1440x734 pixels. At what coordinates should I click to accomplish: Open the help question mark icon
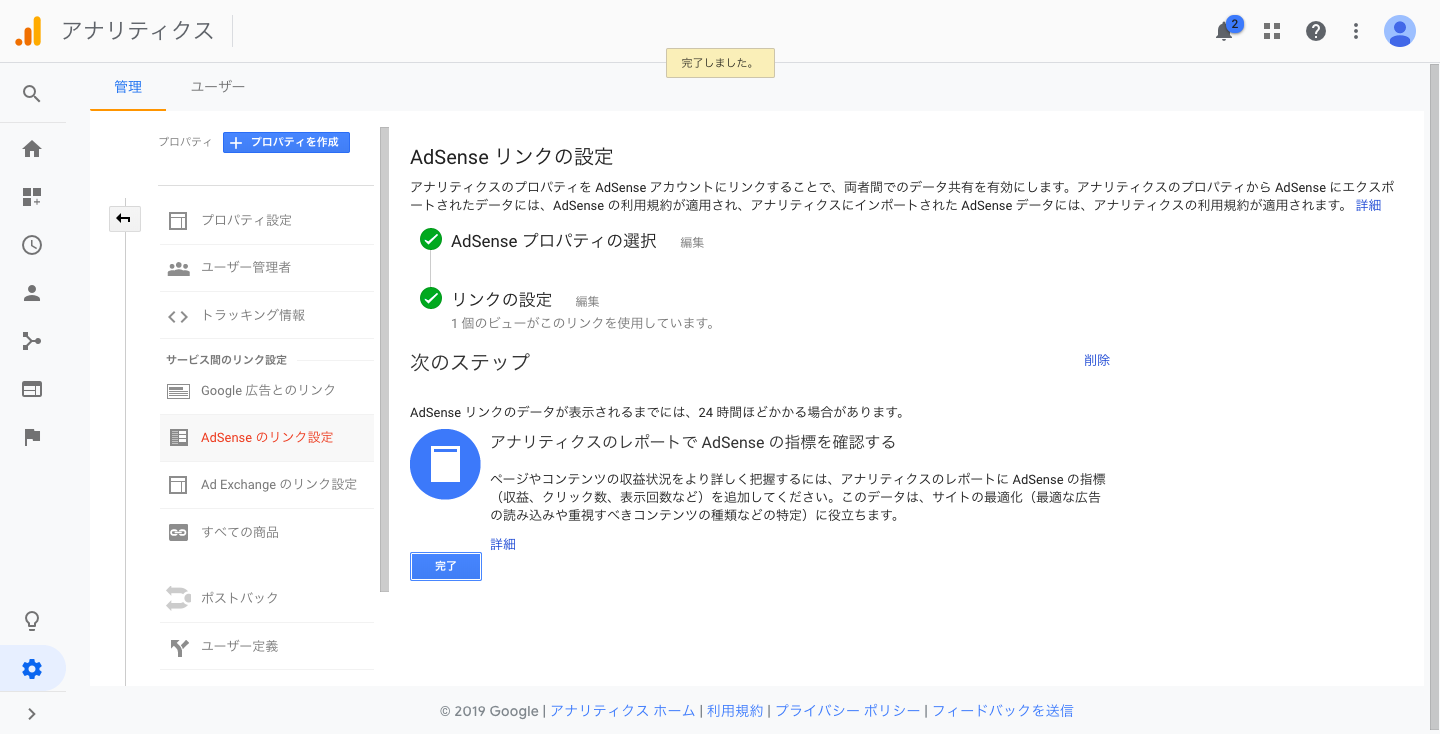[x=1316, y=31]
